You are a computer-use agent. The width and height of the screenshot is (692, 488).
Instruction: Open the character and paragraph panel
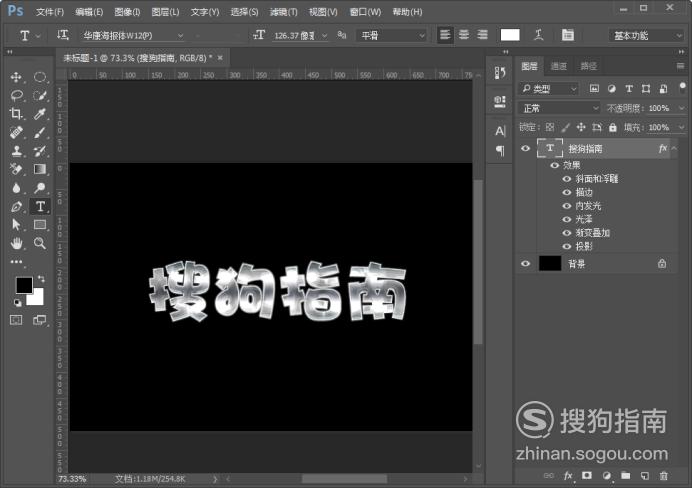[x=568, y=35]
